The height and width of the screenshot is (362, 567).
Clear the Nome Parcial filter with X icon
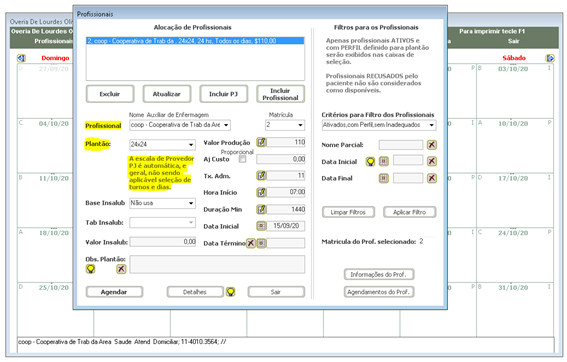click(431, 145)
